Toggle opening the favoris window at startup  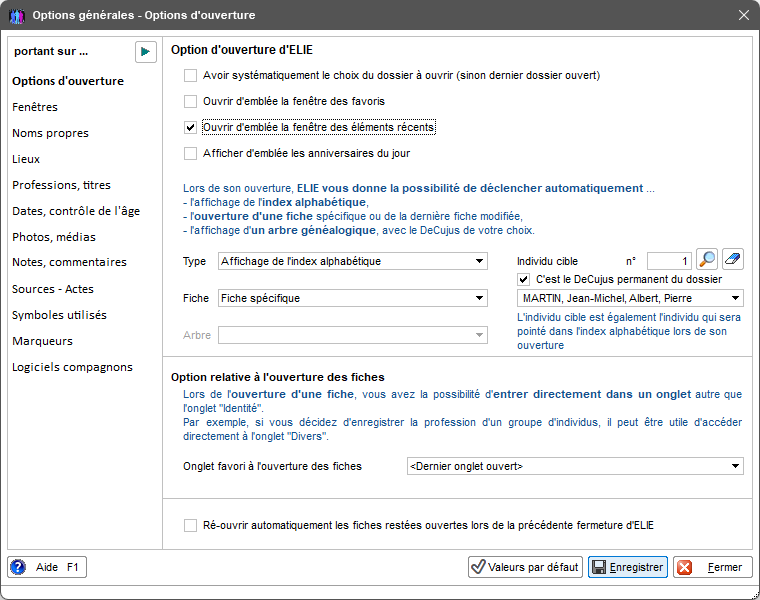coord(190,101)
